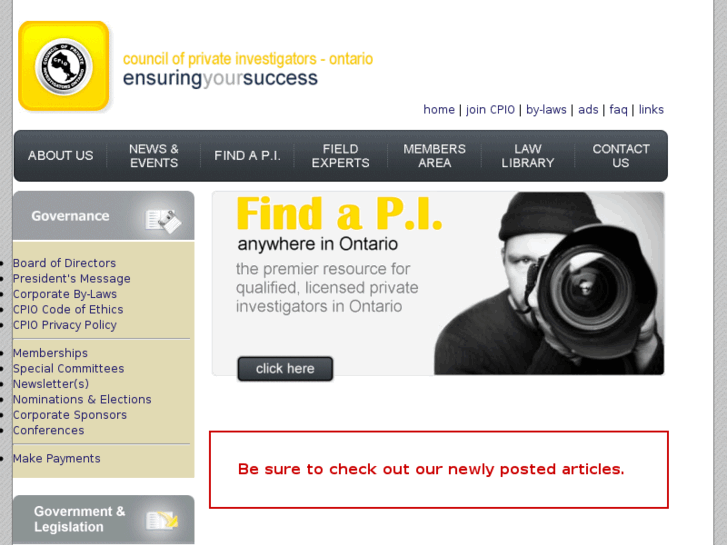This screenshot has width=727, height=545.
Task: Go to Members Area
Action: point(434,156)
